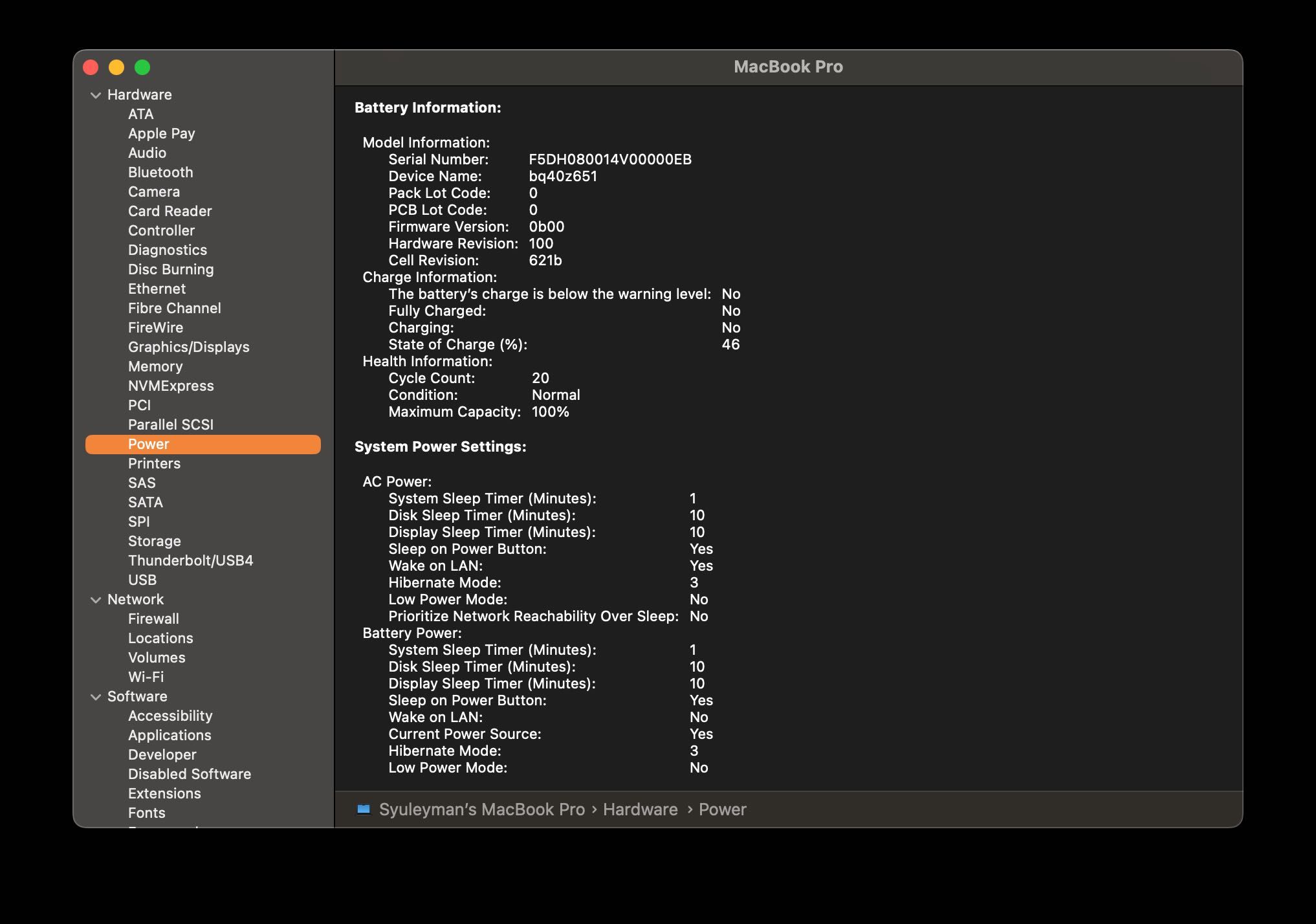Viewport: 1316px width, 924px height.
Task: Open the Audio hardware entry
Action: point(147,153)
